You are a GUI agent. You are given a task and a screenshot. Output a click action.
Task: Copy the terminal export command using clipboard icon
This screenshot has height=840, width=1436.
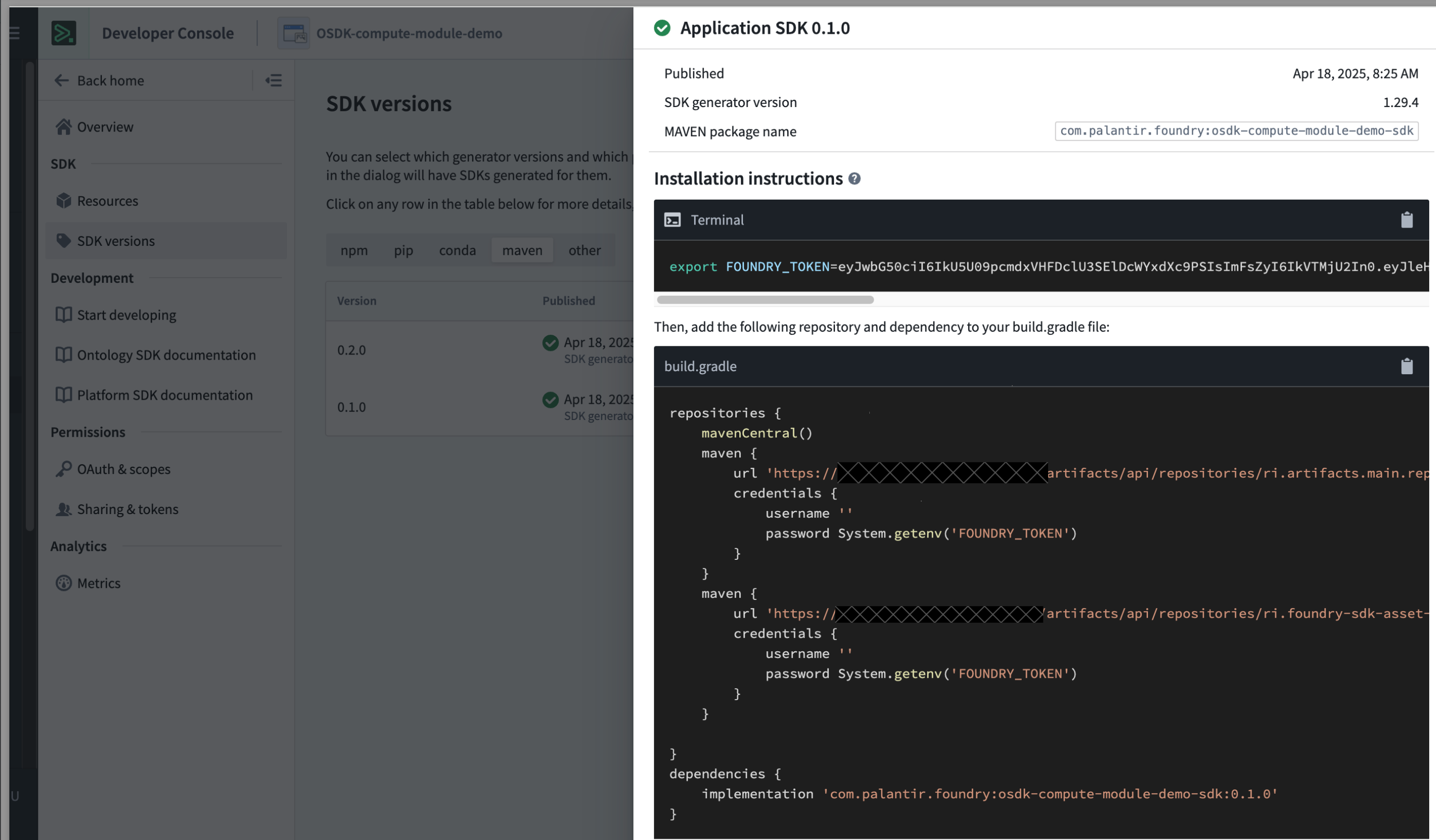(1408, 220)
